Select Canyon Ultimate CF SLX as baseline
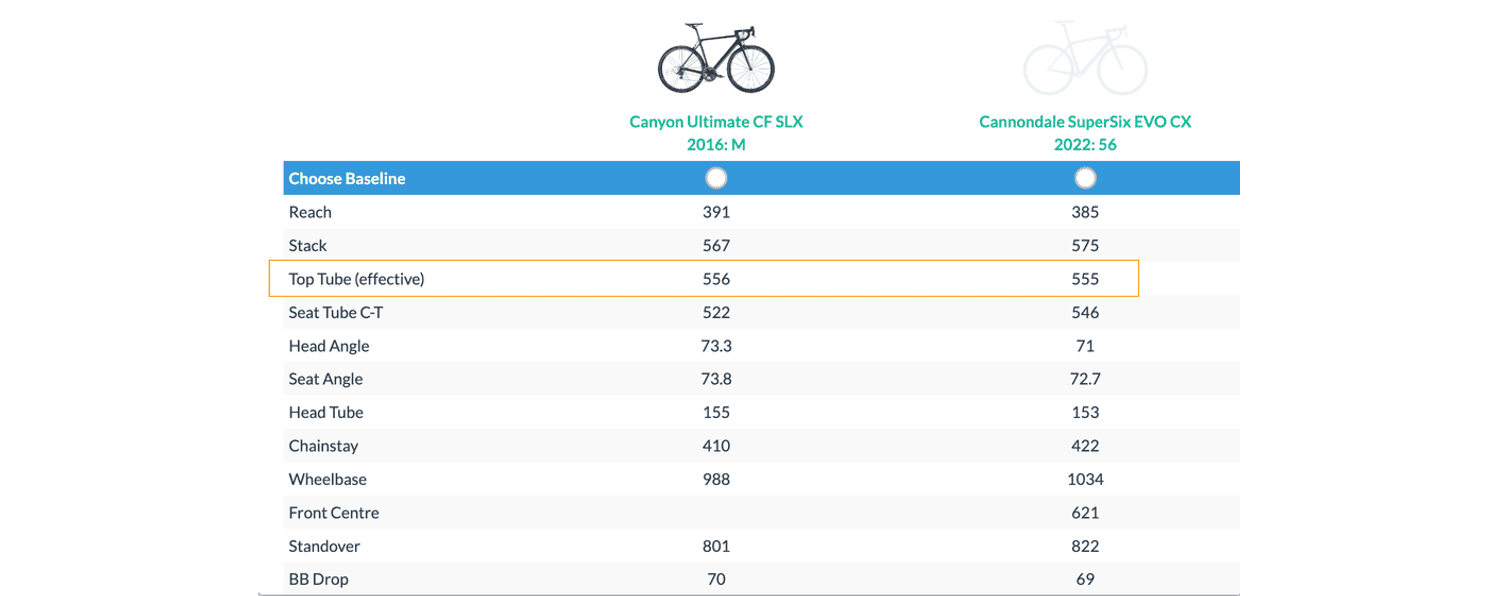Image resolution: width=1498 pixels, height=596 pixels. pos(716,178)
